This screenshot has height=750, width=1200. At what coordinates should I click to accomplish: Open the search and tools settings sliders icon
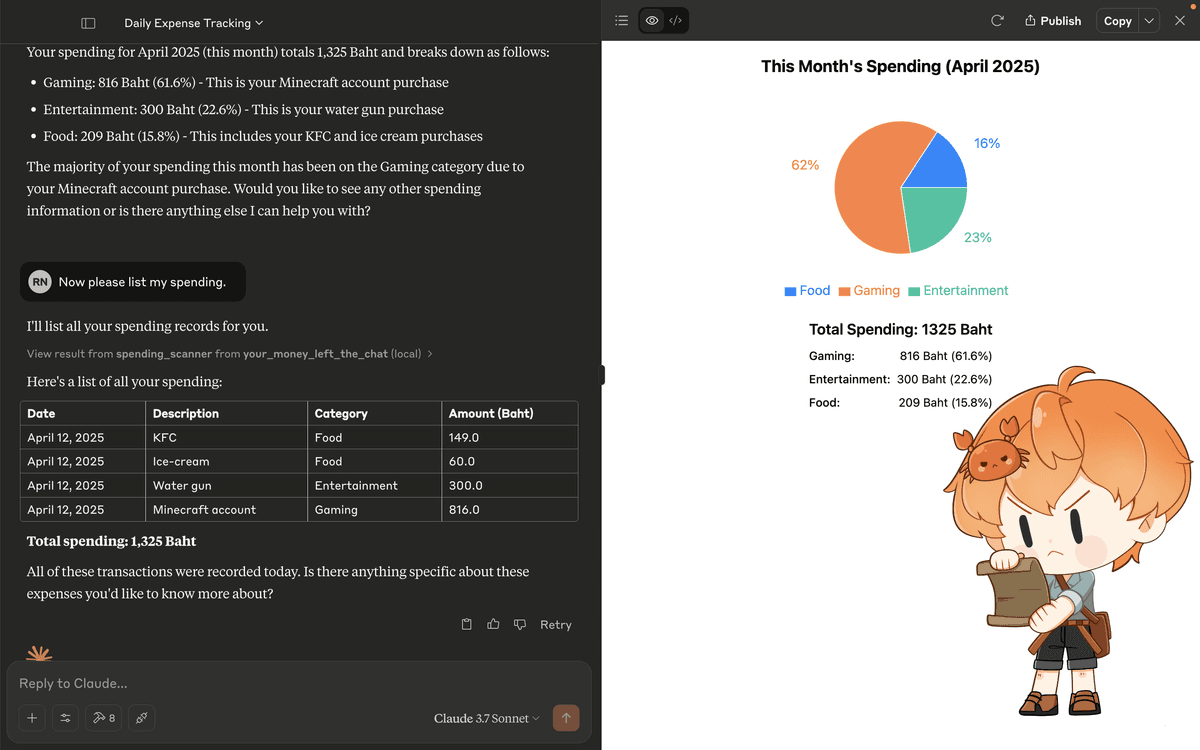66,718
